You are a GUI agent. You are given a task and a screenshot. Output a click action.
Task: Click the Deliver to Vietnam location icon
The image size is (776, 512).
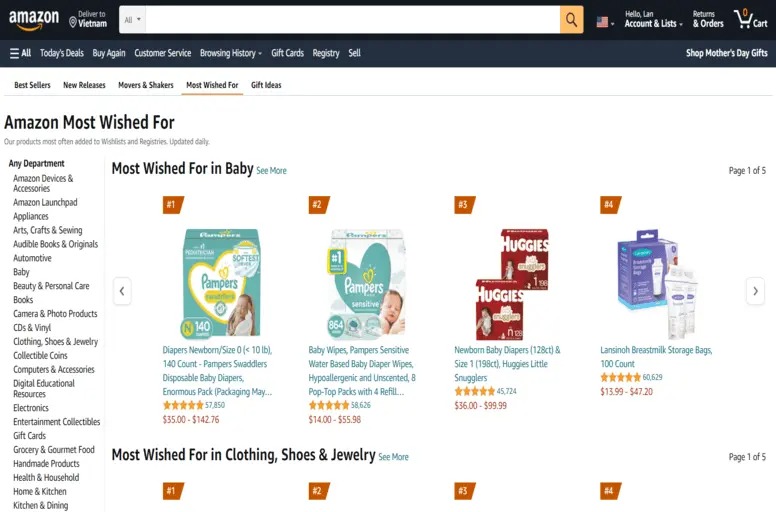(74, 21)
